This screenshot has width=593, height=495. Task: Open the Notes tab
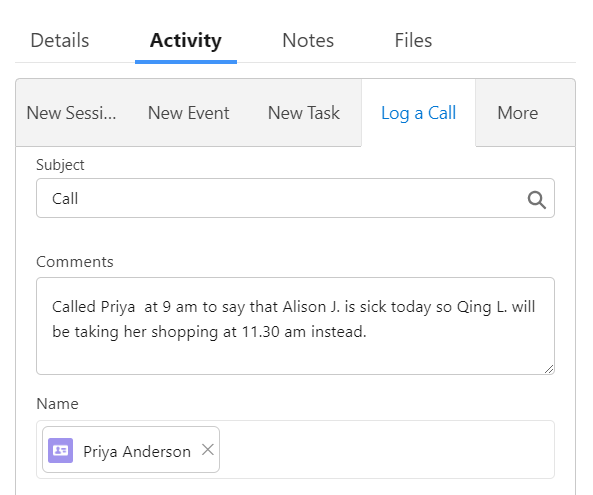pos(308,40)
